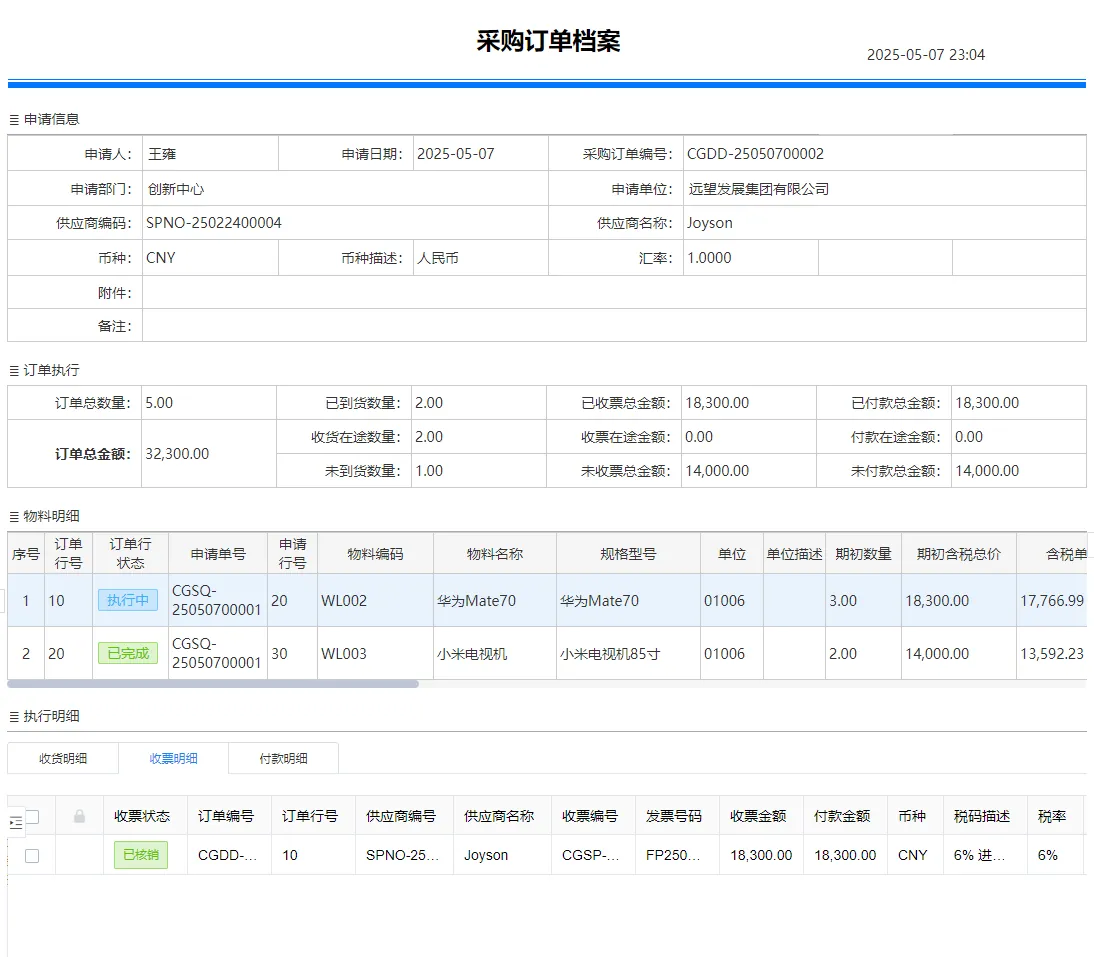Click the list icon beside 物料明细 header
1094x957 pixels.
(14, 517)
